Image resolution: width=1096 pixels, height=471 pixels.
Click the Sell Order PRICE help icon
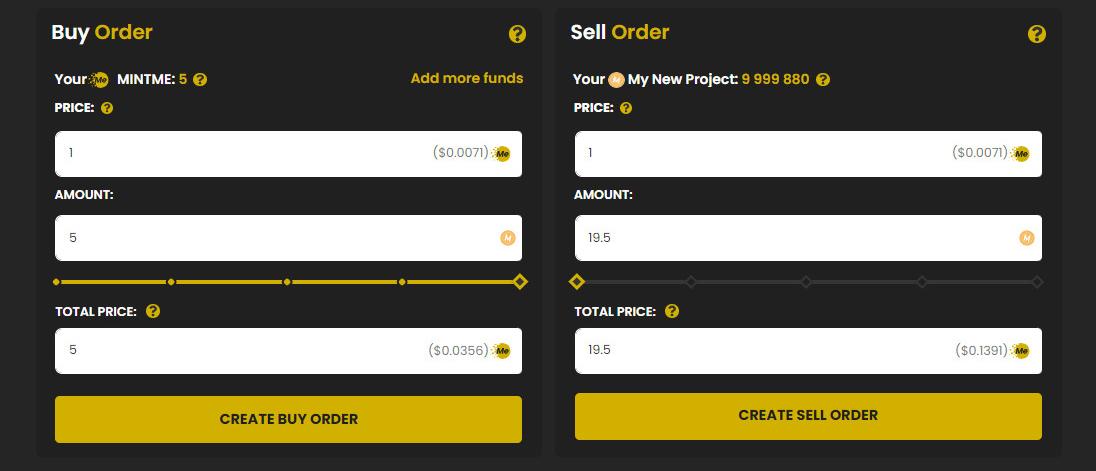(626, 108)
